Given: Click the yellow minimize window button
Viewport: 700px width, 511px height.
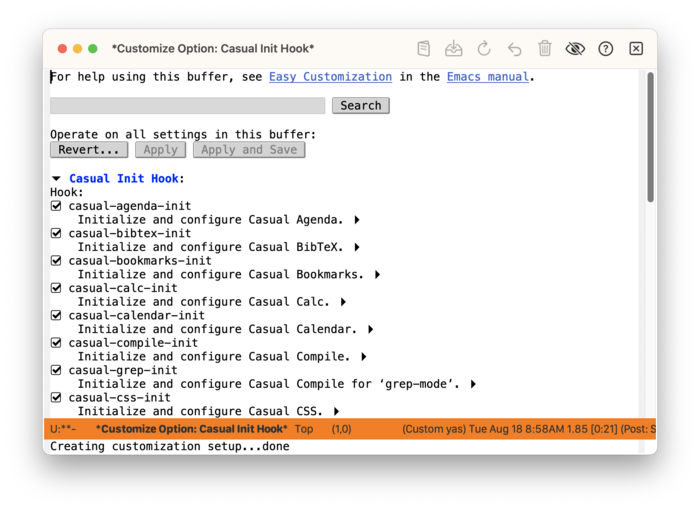Looking at the screenshot, I should [x=78, y=48].
